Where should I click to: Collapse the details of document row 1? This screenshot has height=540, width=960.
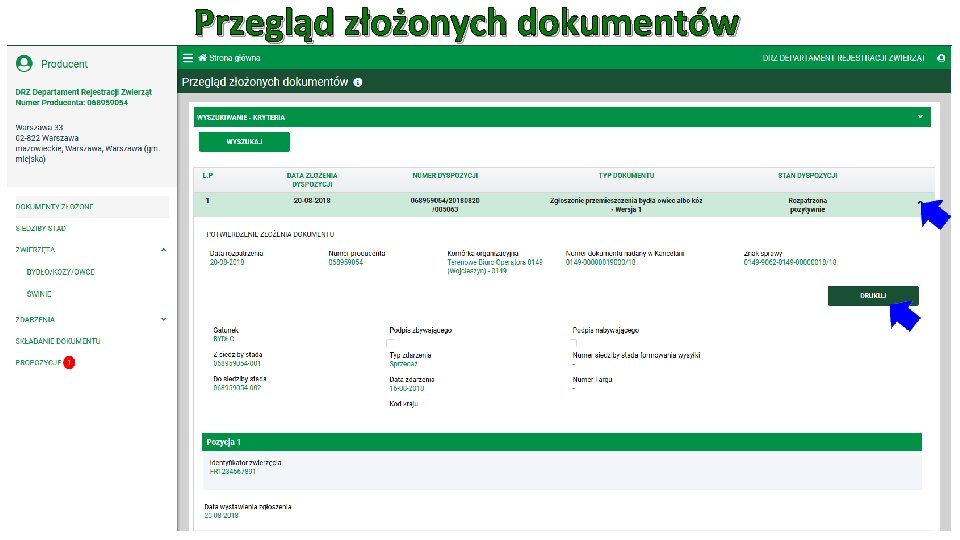pos(920,202)
